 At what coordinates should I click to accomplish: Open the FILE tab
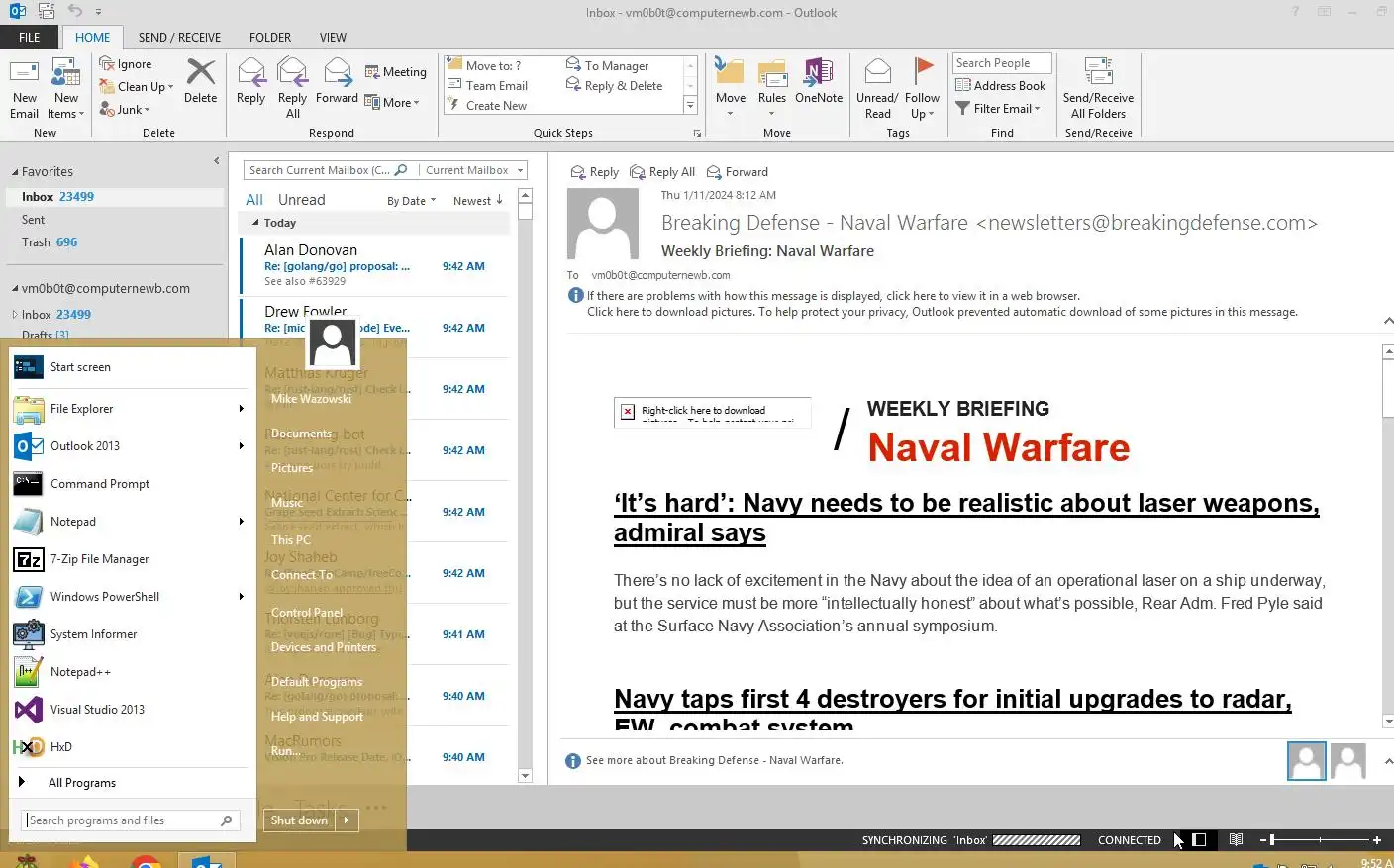tap(30, 38)
